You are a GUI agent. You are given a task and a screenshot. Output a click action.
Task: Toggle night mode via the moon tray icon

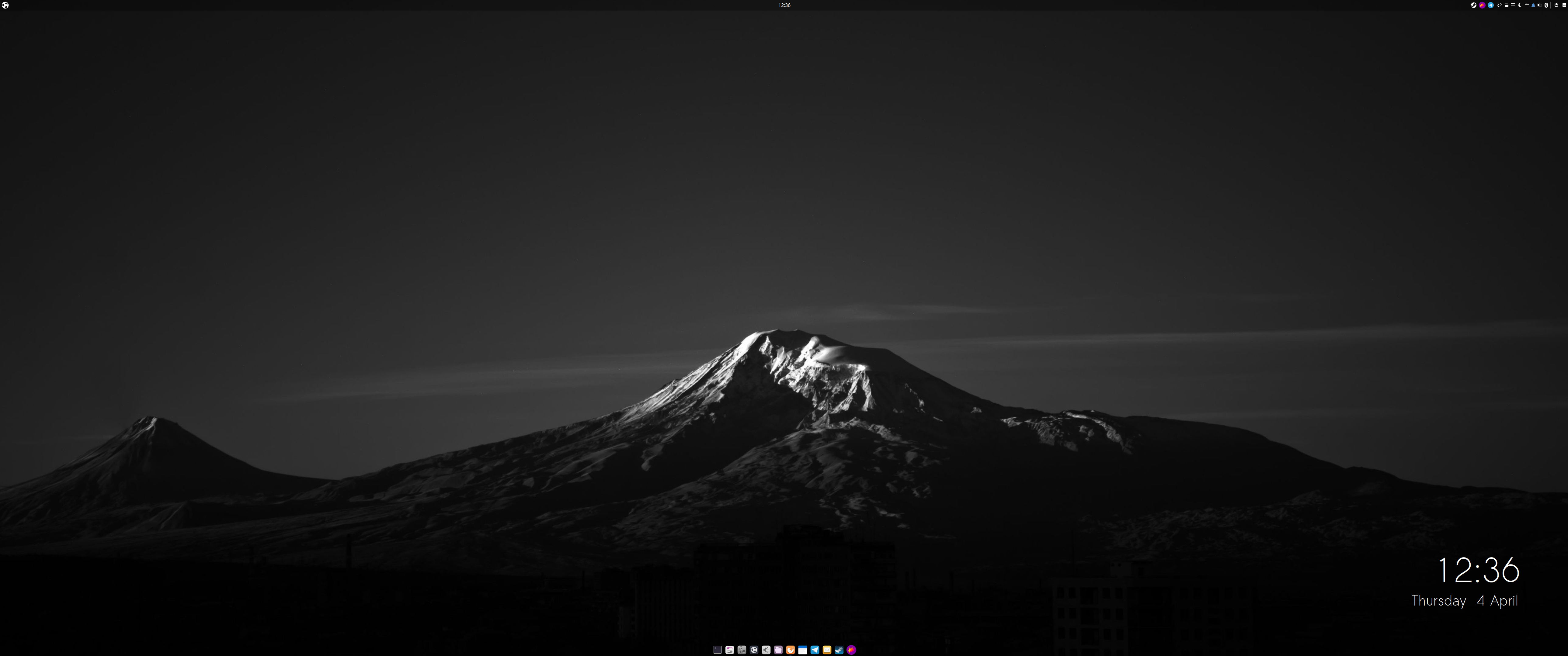coord(1520,5)
